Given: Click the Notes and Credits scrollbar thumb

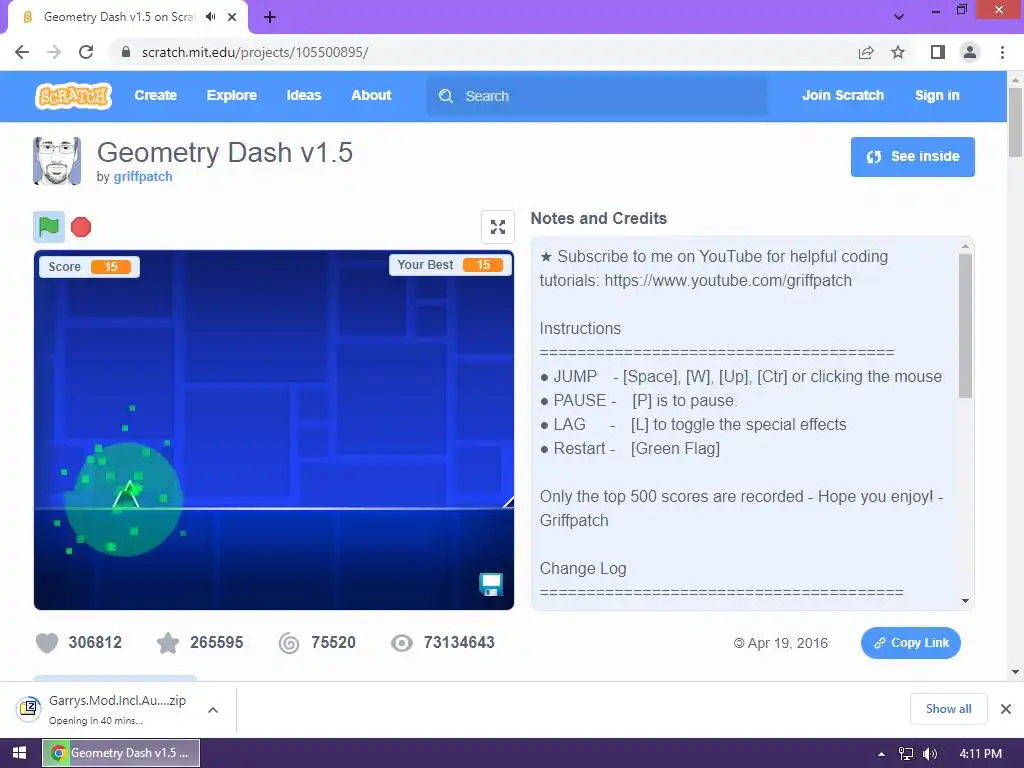Looking at the screenshot, I should (965, 325).
